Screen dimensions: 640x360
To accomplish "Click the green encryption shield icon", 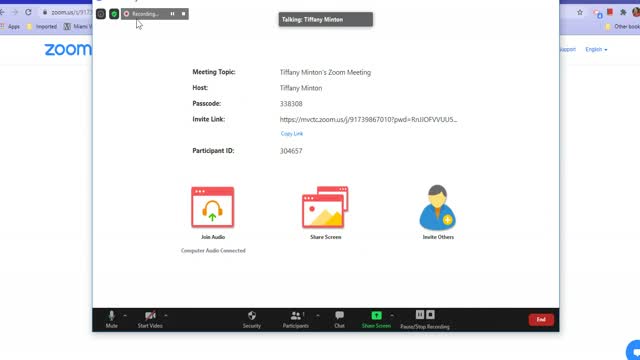I will 114,14.
